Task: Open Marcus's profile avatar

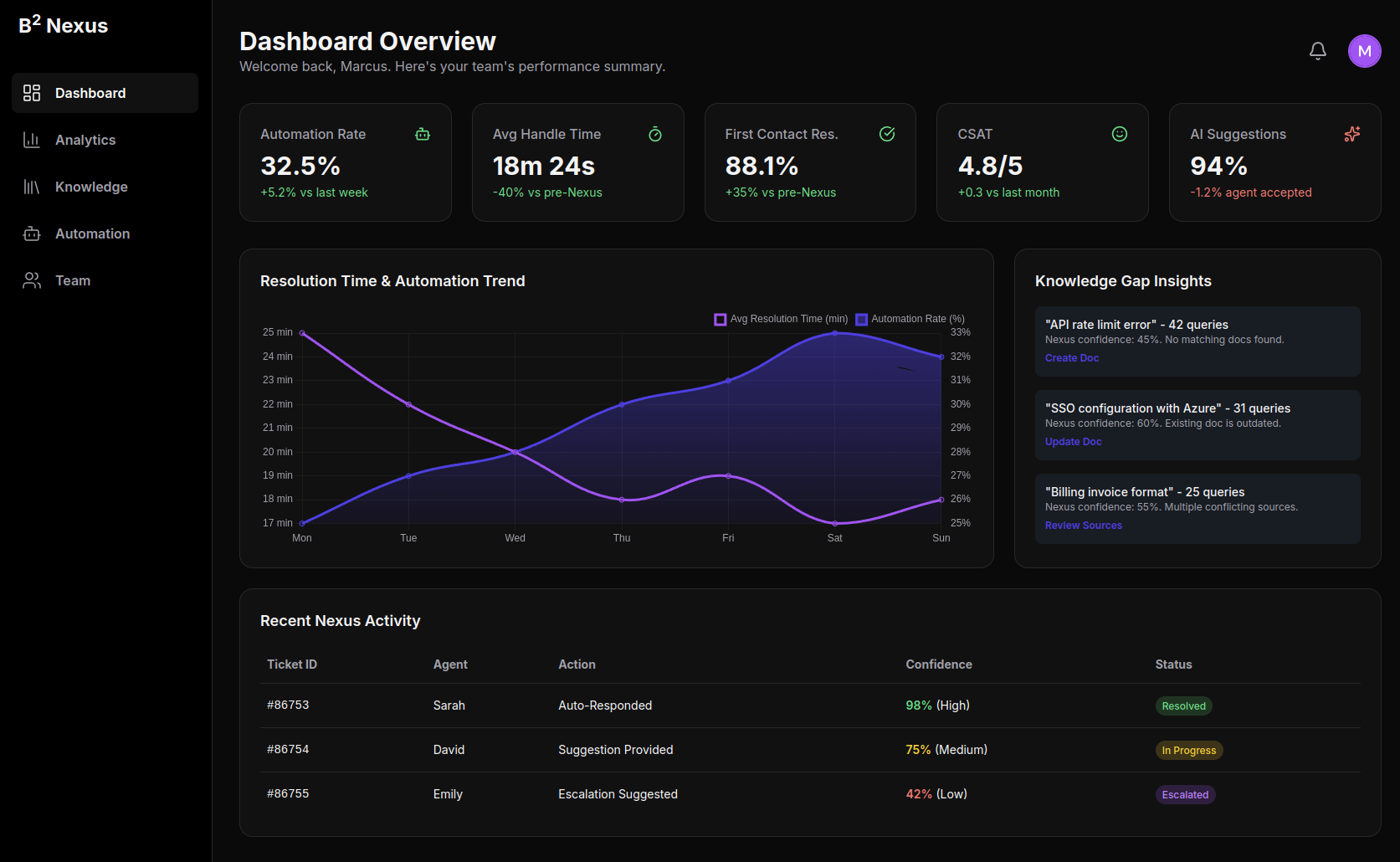Action: 1365,51
